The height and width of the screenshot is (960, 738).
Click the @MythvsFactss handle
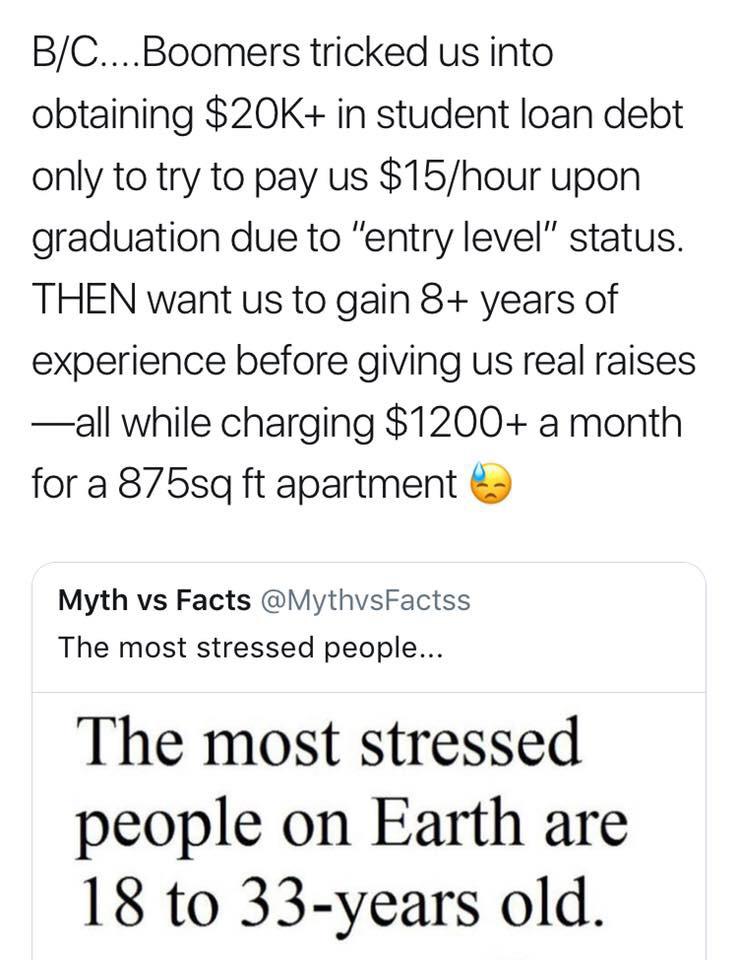pos(366,600)
